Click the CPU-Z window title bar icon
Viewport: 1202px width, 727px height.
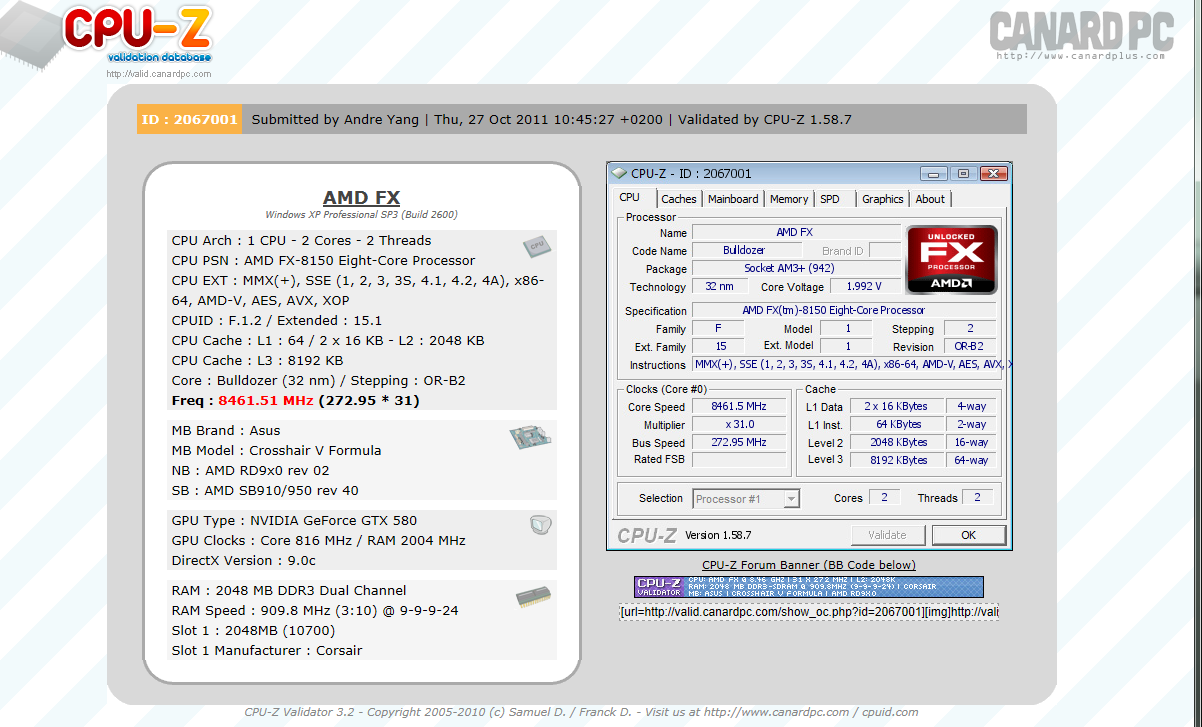[x=619, y=174]
